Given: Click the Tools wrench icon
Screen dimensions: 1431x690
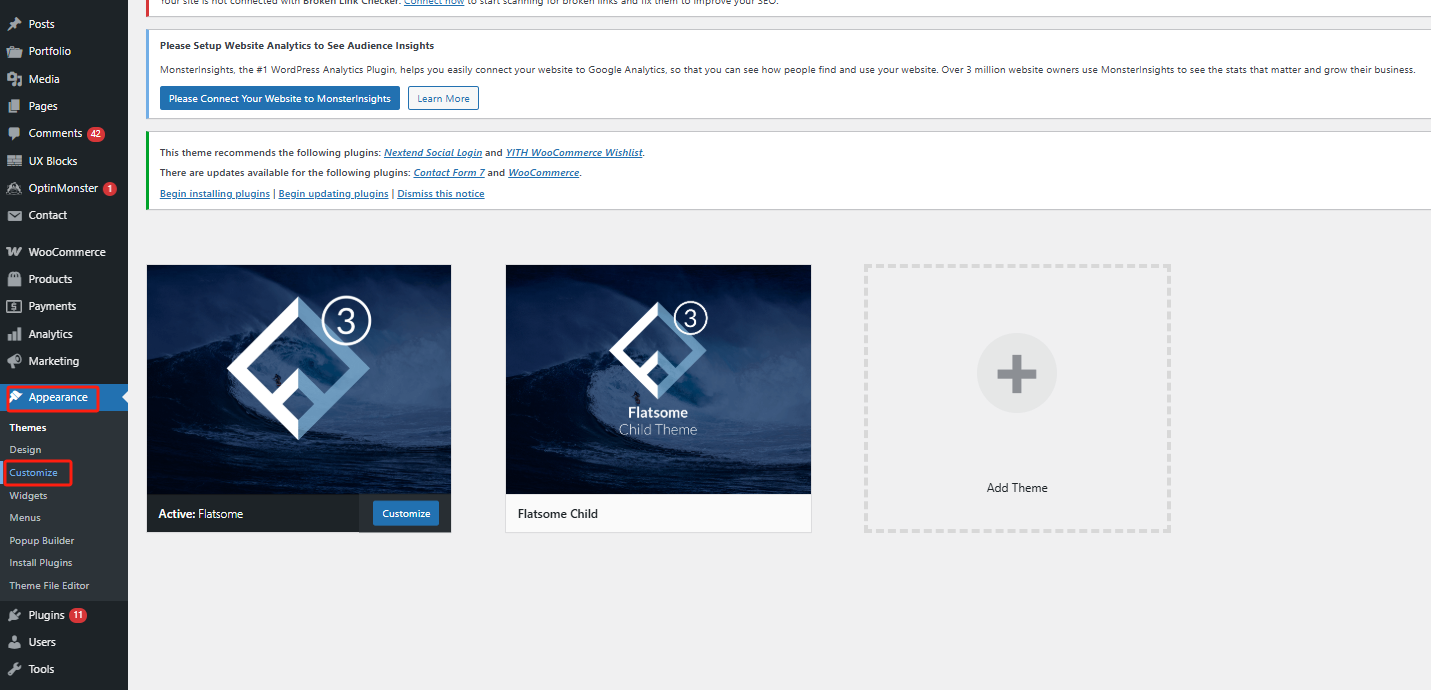Looking at the screenshot, I should [x=15, y=669].
